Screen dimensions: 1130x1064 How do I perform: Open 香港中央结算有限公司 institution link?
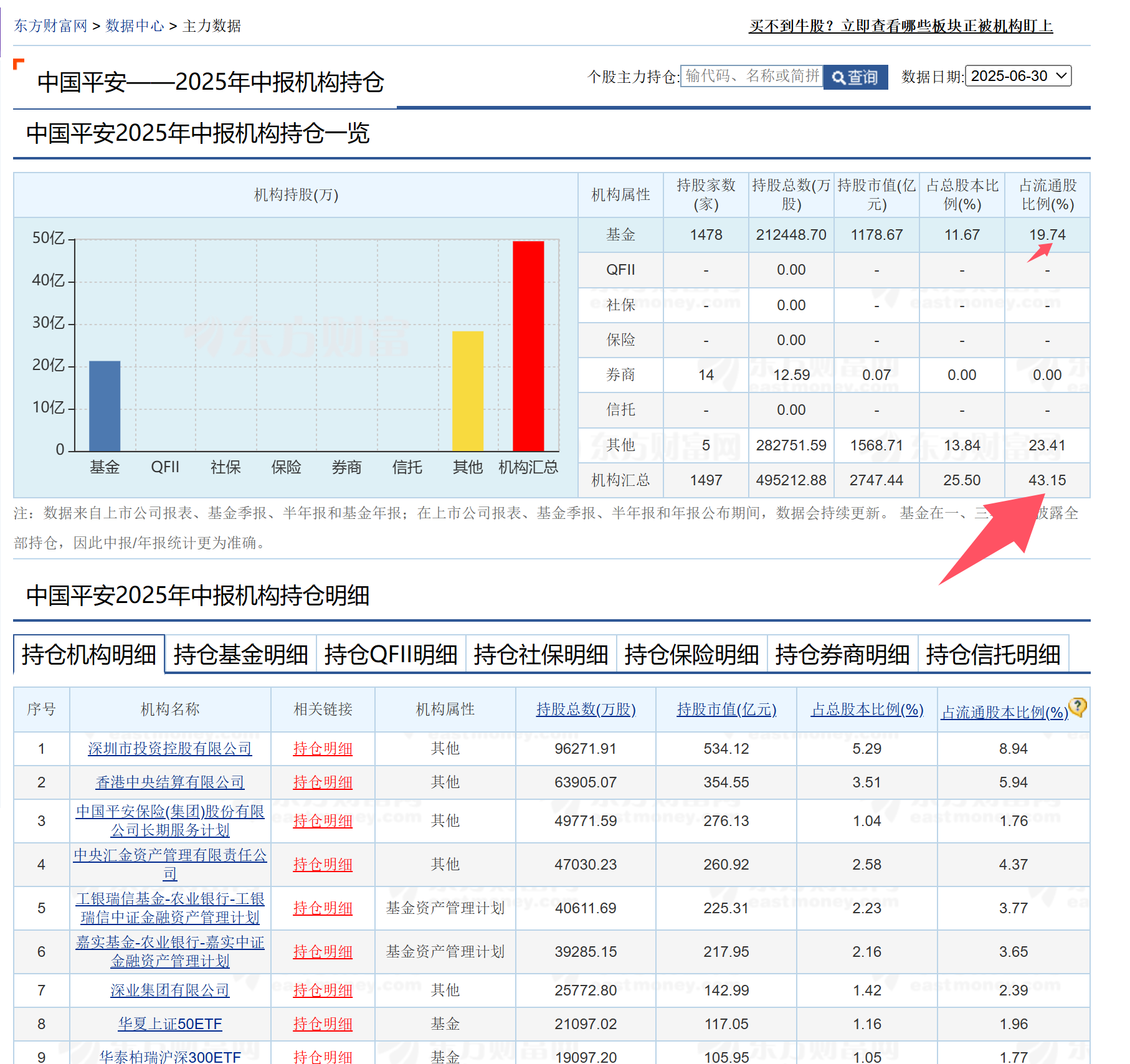coord(170,782)
